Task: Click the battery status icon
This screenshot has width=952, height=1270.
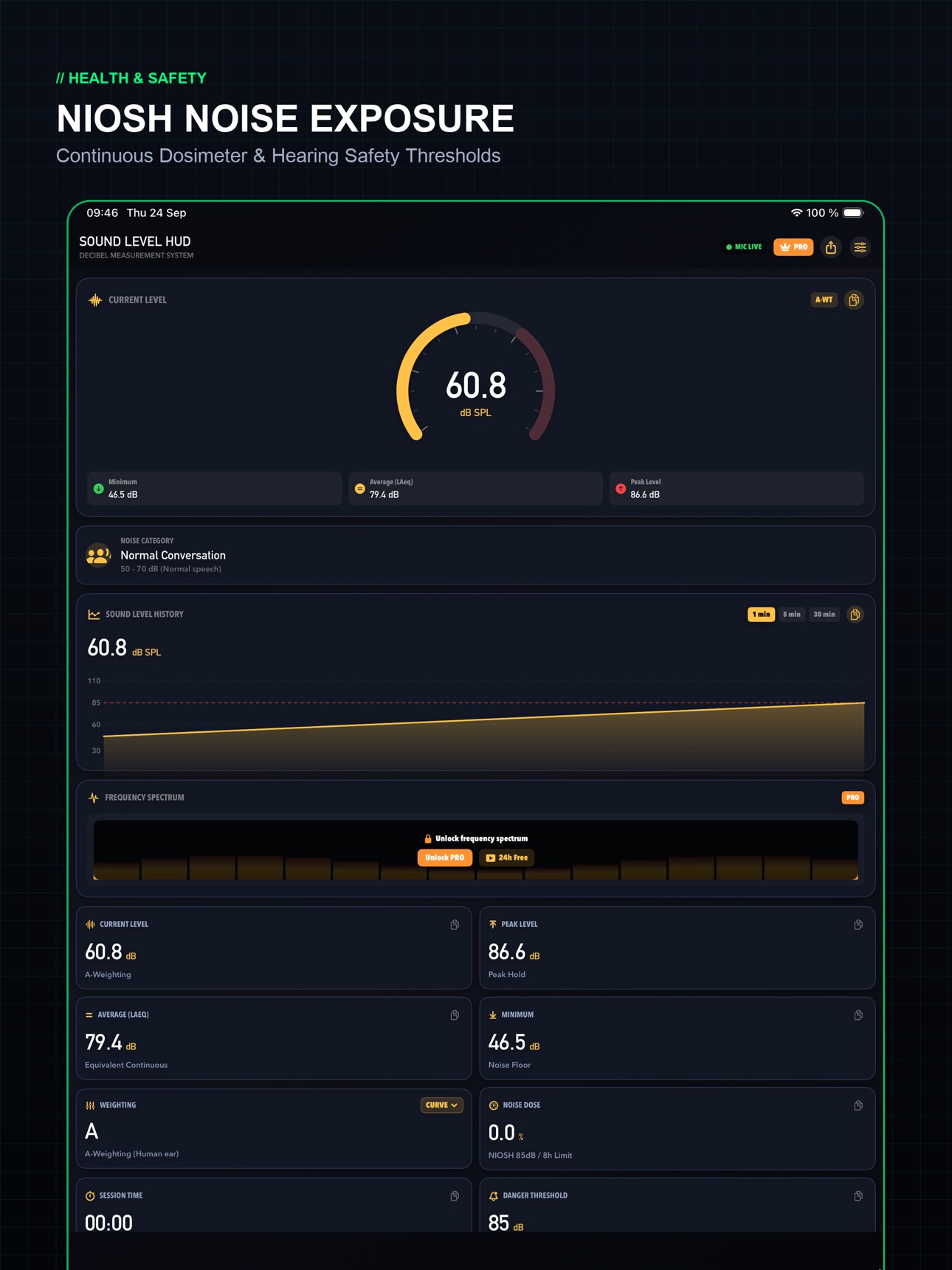Action: tap(854, 213)
